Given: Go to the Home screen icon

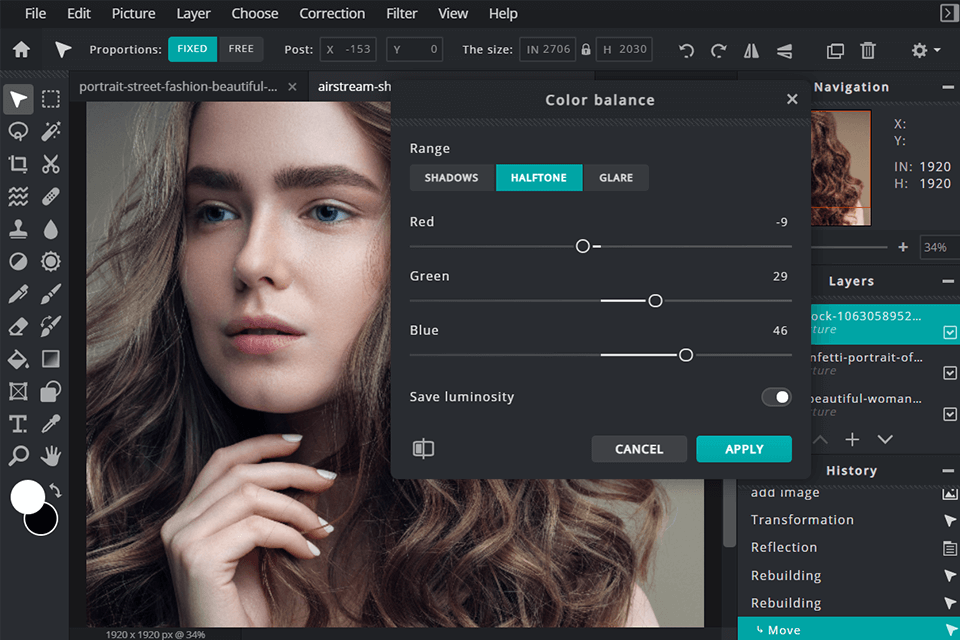Looking at the screenshot, I should (x=21, y=50).
